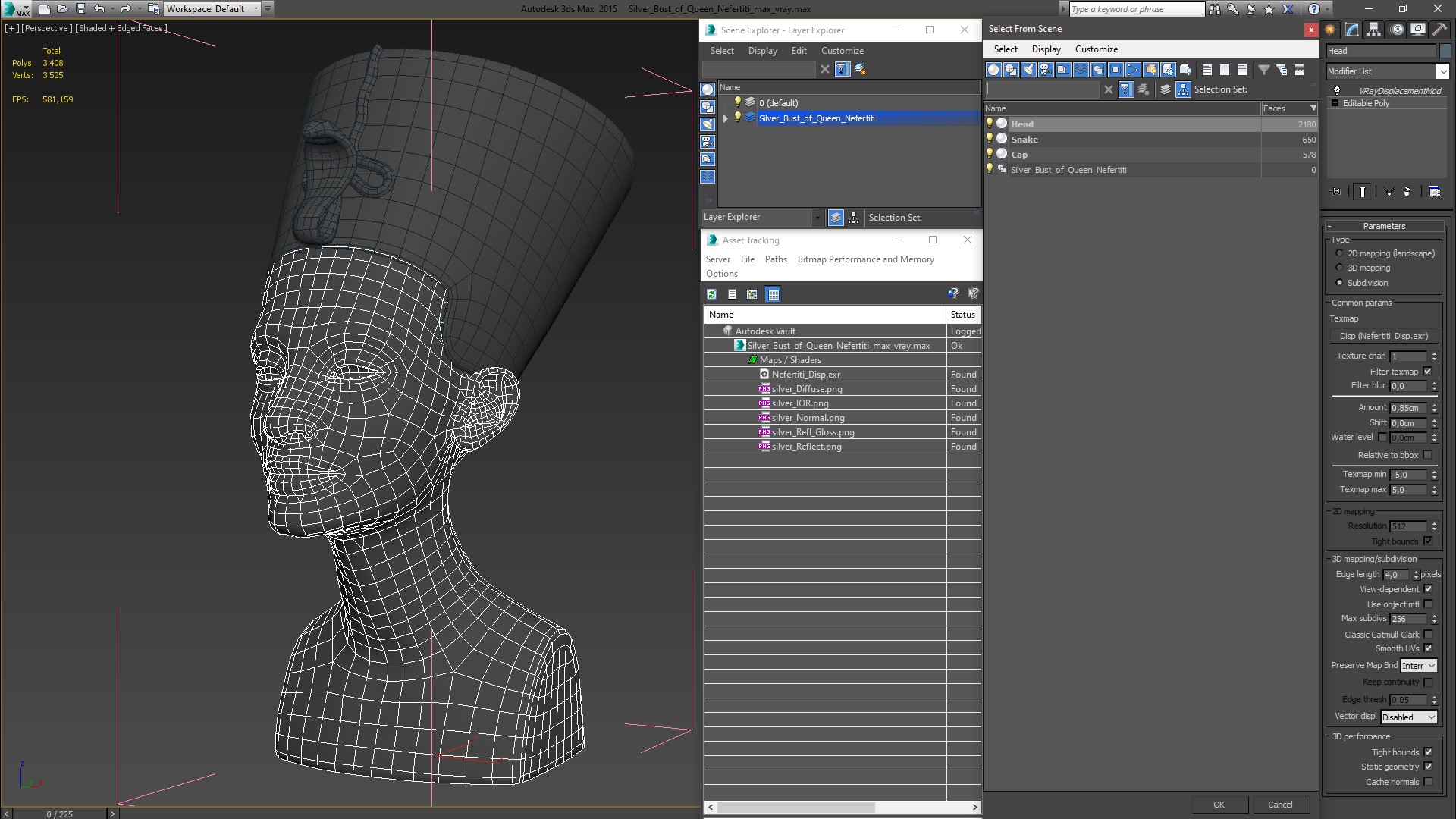Toggle cameras filter in Select From Scene
1456x819 pixels.
point(1046,70)
